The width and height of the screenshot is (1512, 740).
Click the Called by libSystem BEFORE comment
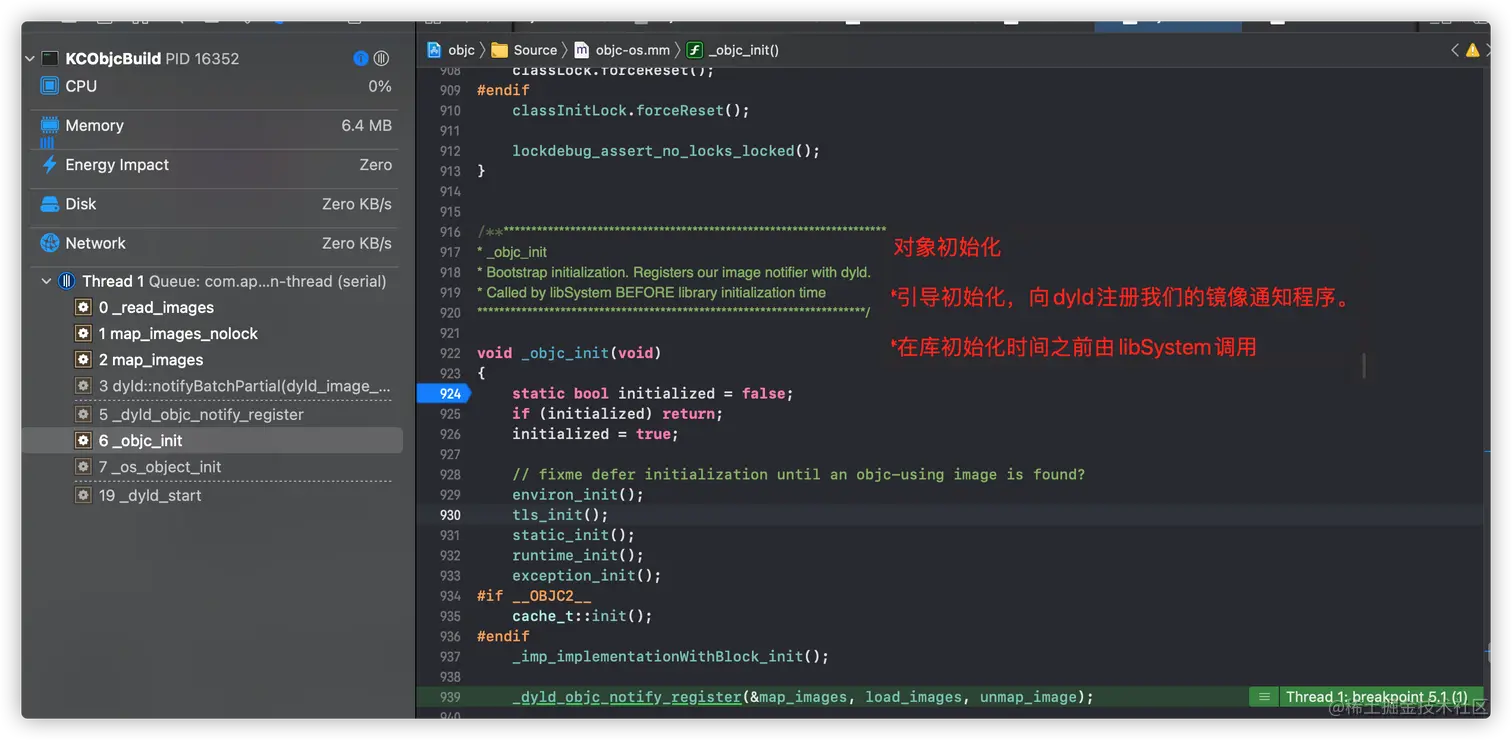click(x=651, y=293)
